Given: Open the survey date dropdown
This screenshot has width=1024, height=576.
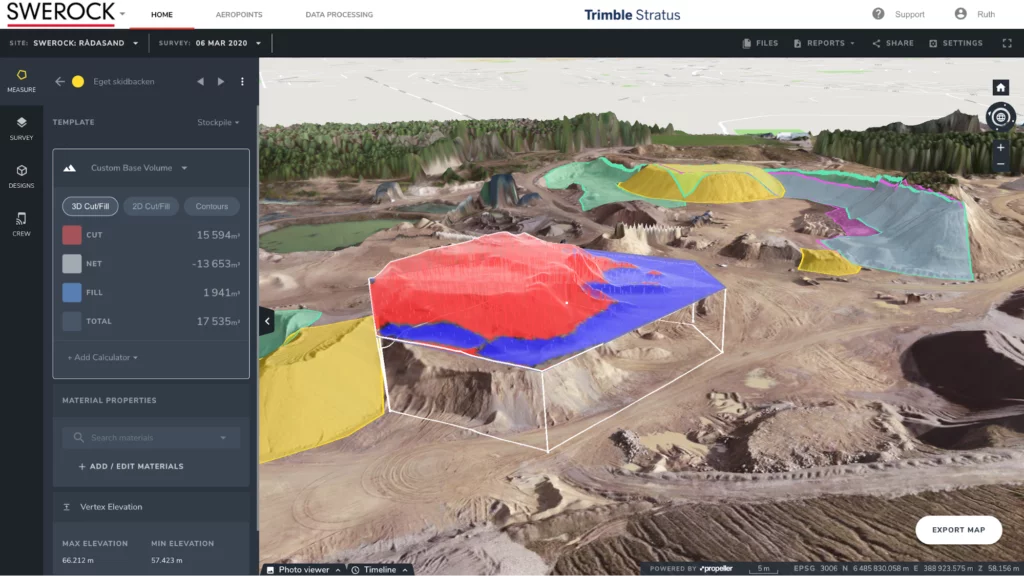Looking at the screenshot, I should click(229, 43).
